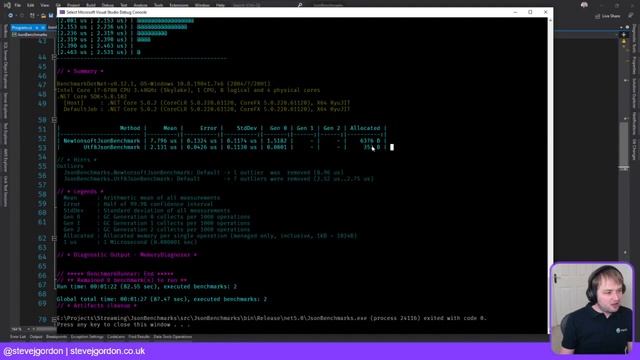The width and height of the screenshot is (640, 360).
Task: Click the presenter webcam thumbnail
Action: (x=592, y=309)
